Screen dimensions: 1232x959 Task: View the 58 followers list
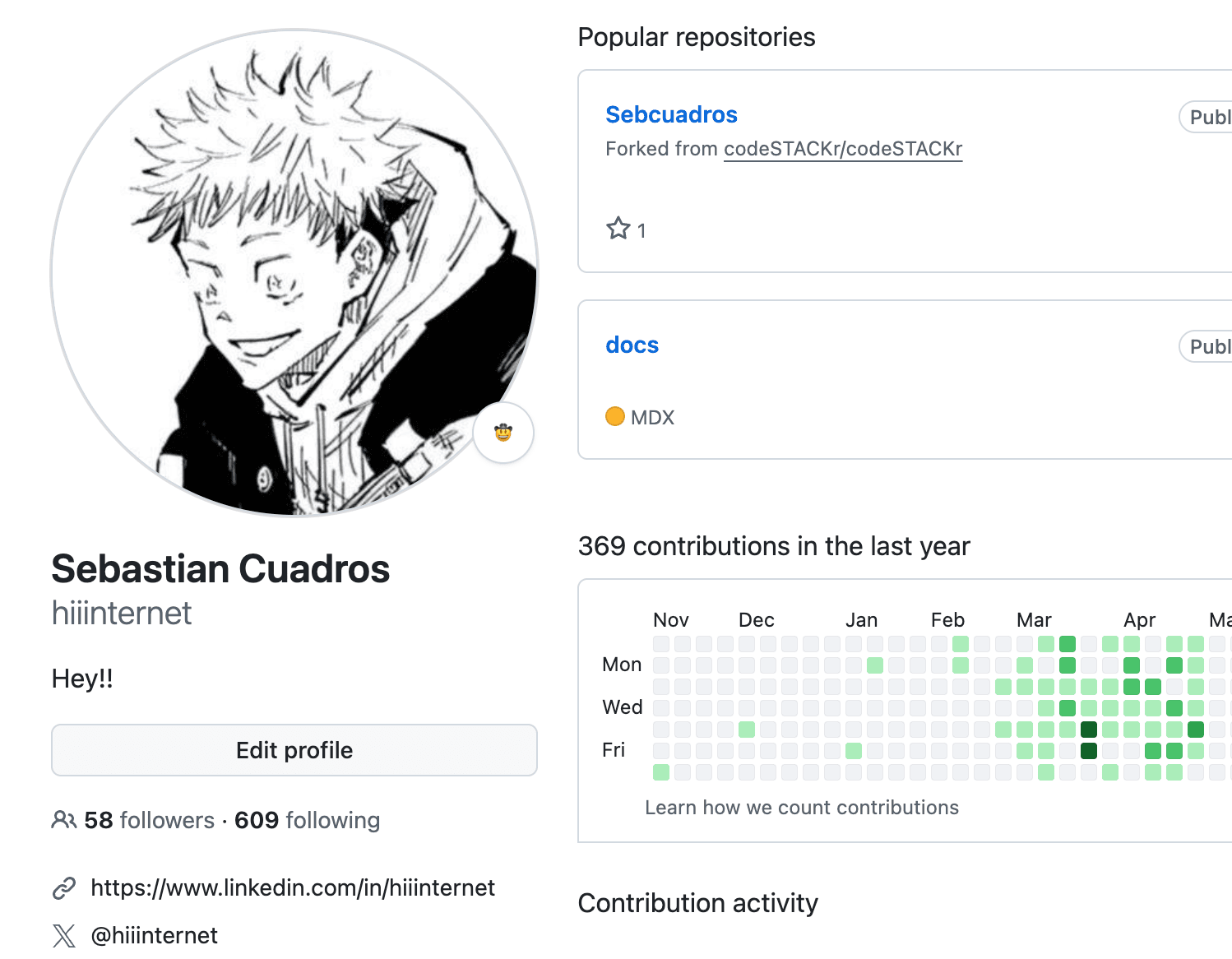(x=149, y=820)
